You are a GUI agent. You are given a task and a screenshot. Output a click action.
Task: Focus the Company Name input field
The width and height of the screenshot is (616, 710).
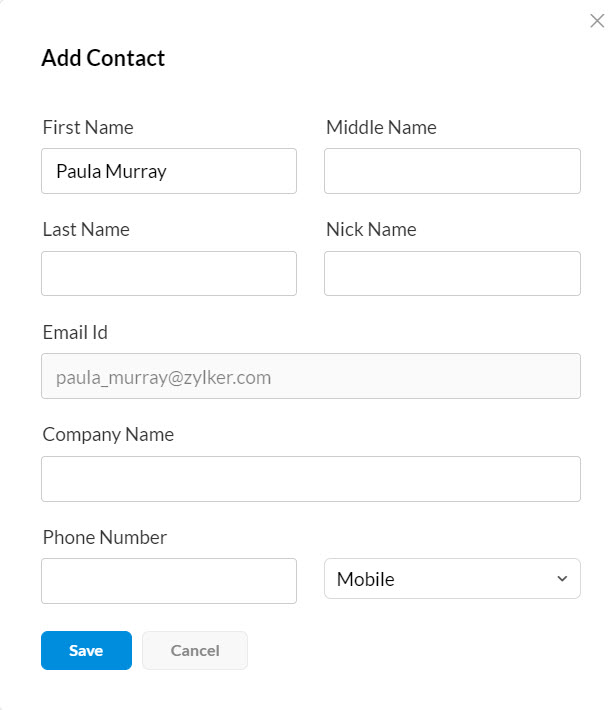click(x=310, y=479)
